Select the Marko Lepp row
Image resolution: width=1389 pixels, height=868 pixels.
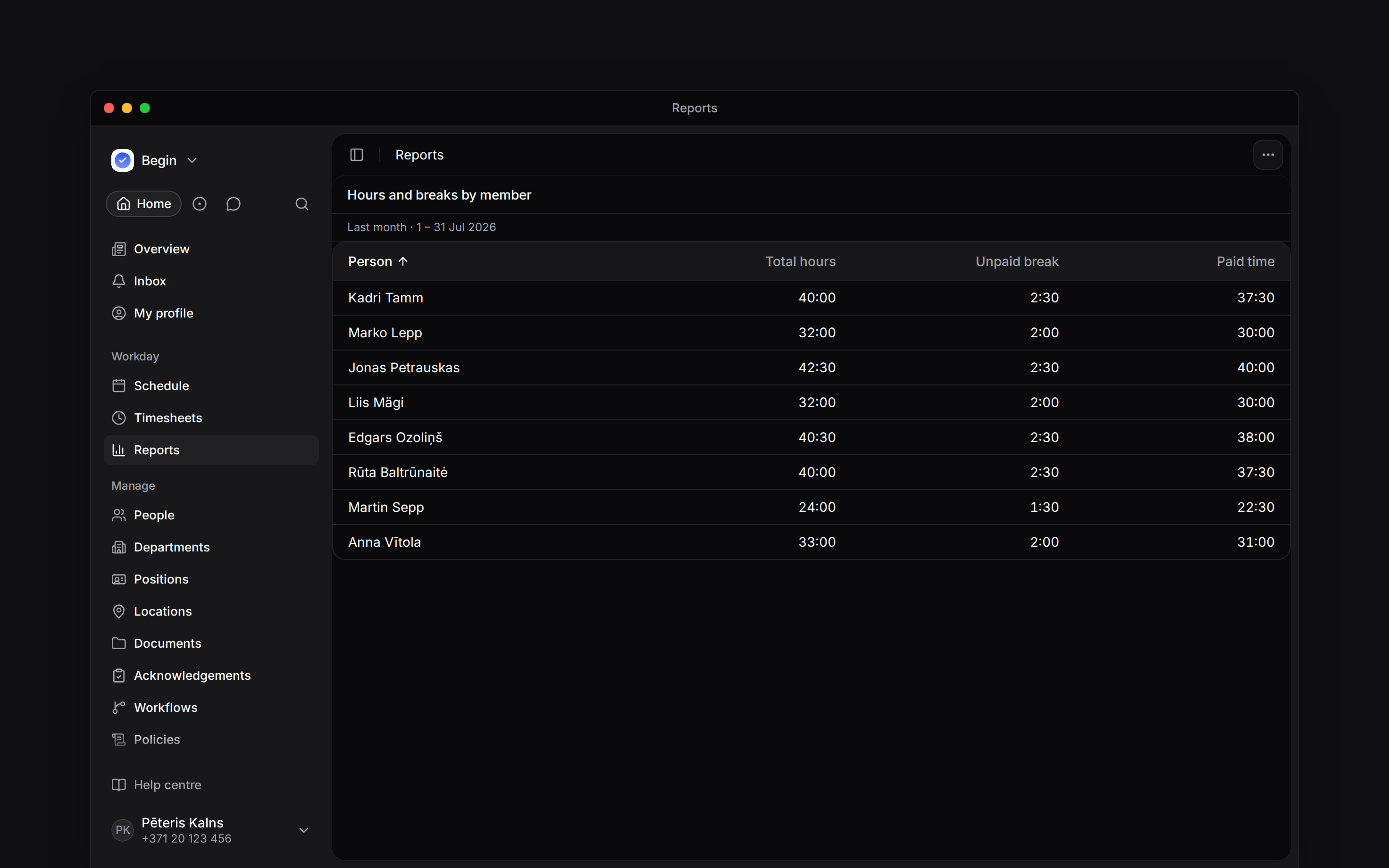pyautogui.click(x=811, y=333)
